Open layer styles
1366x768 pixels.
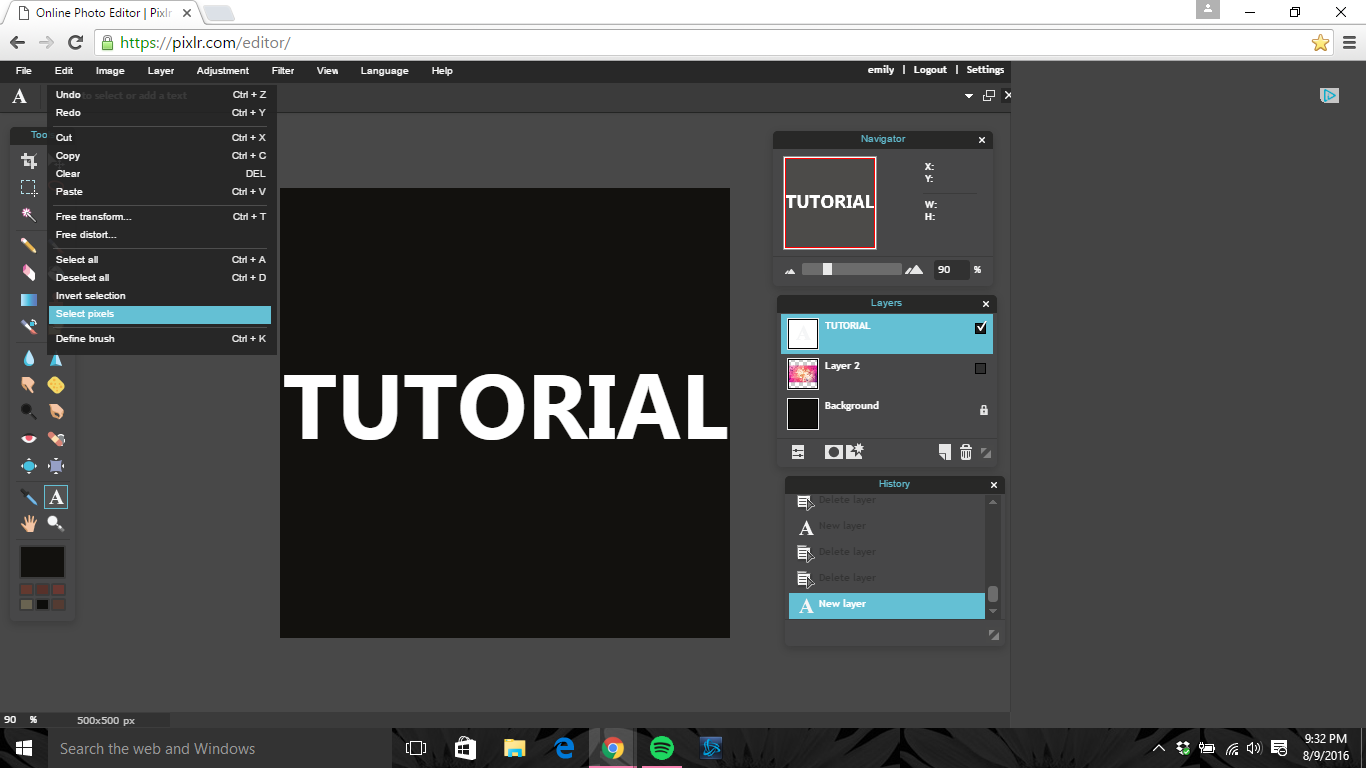coord(854,452)
